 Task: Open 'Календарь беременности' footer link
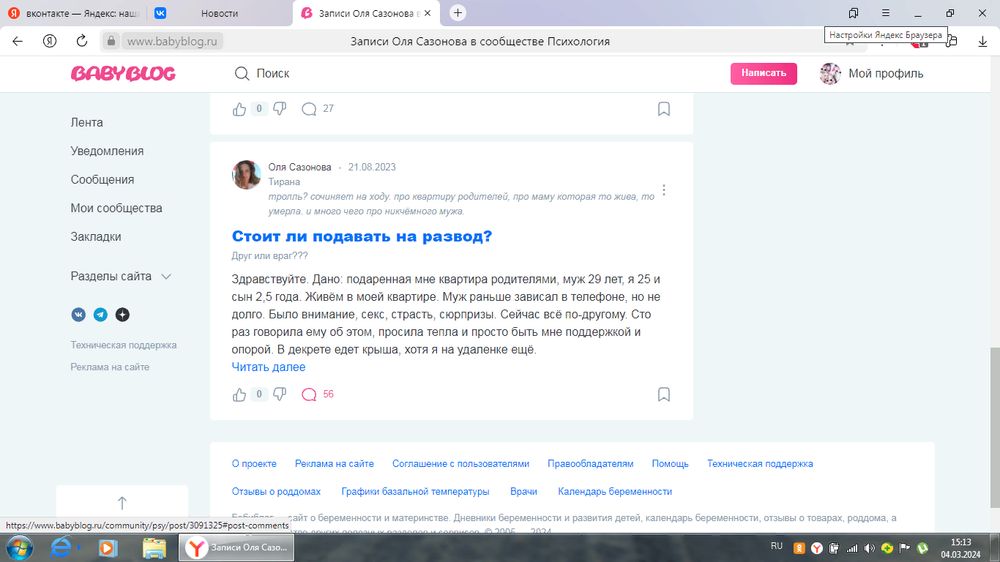[x=615, y=492]
